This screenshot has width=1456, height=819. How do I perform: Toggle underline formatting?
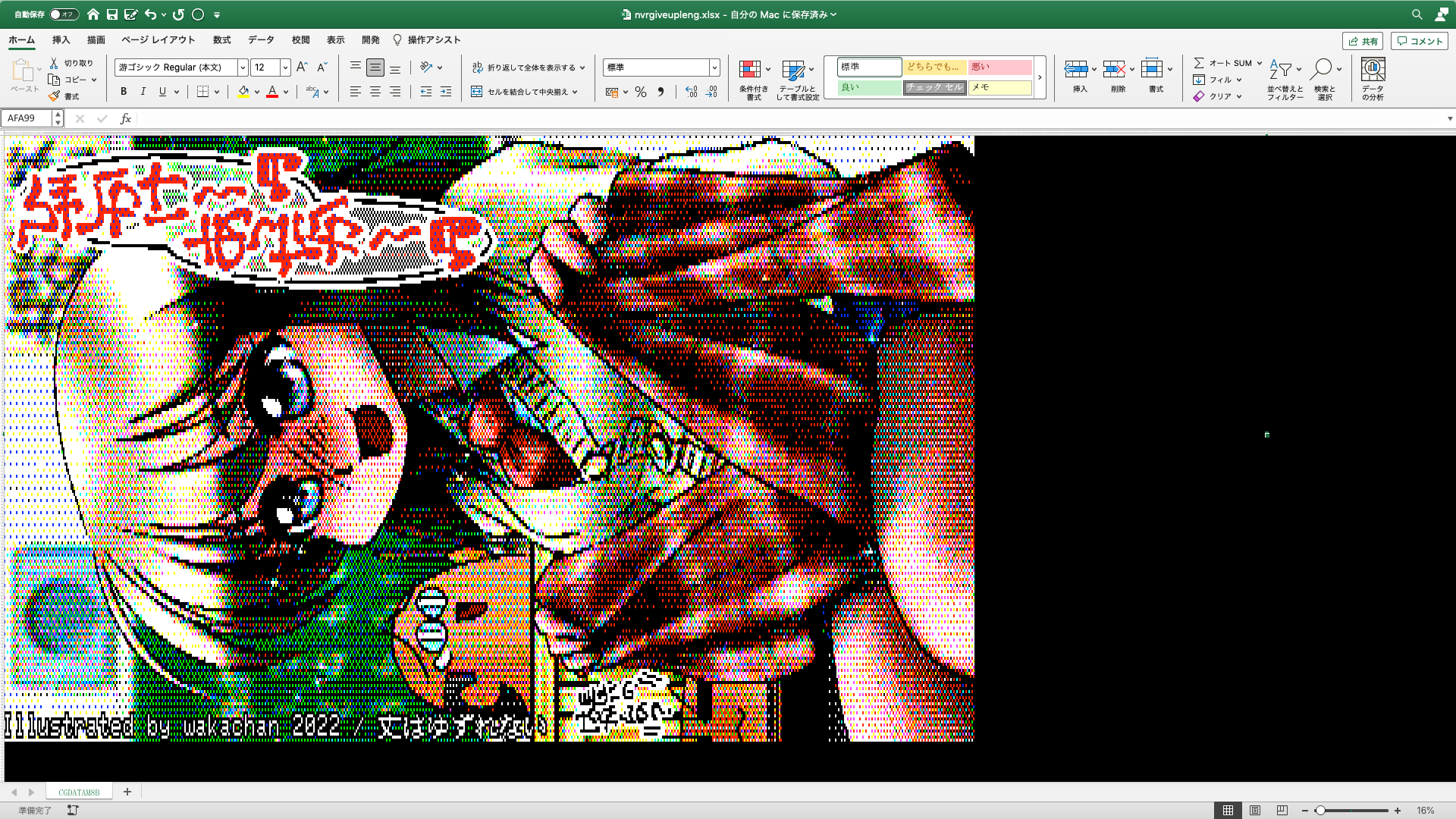162,92
